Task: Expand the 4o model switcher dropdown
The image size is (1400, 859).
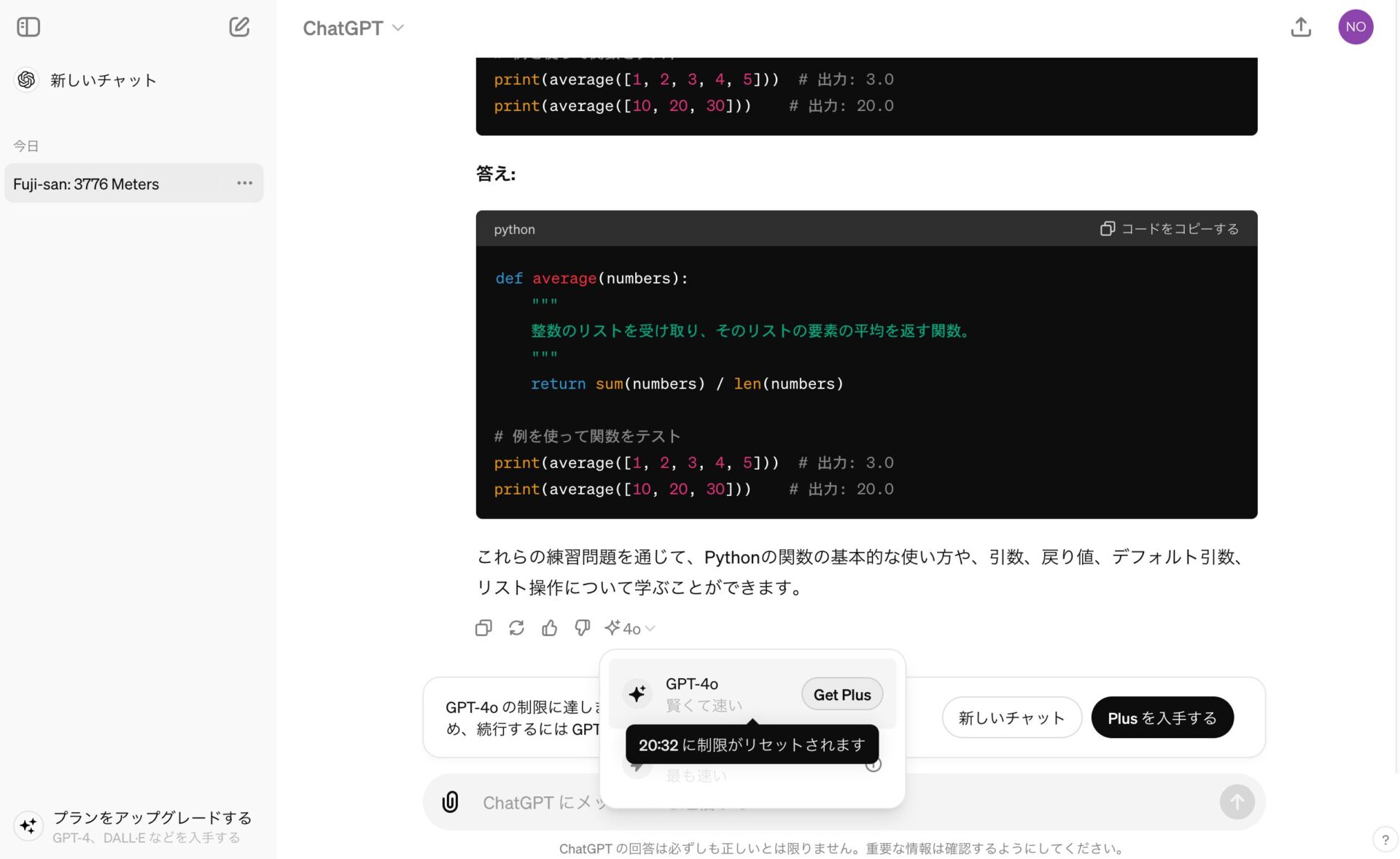Action: pos(631,628)
